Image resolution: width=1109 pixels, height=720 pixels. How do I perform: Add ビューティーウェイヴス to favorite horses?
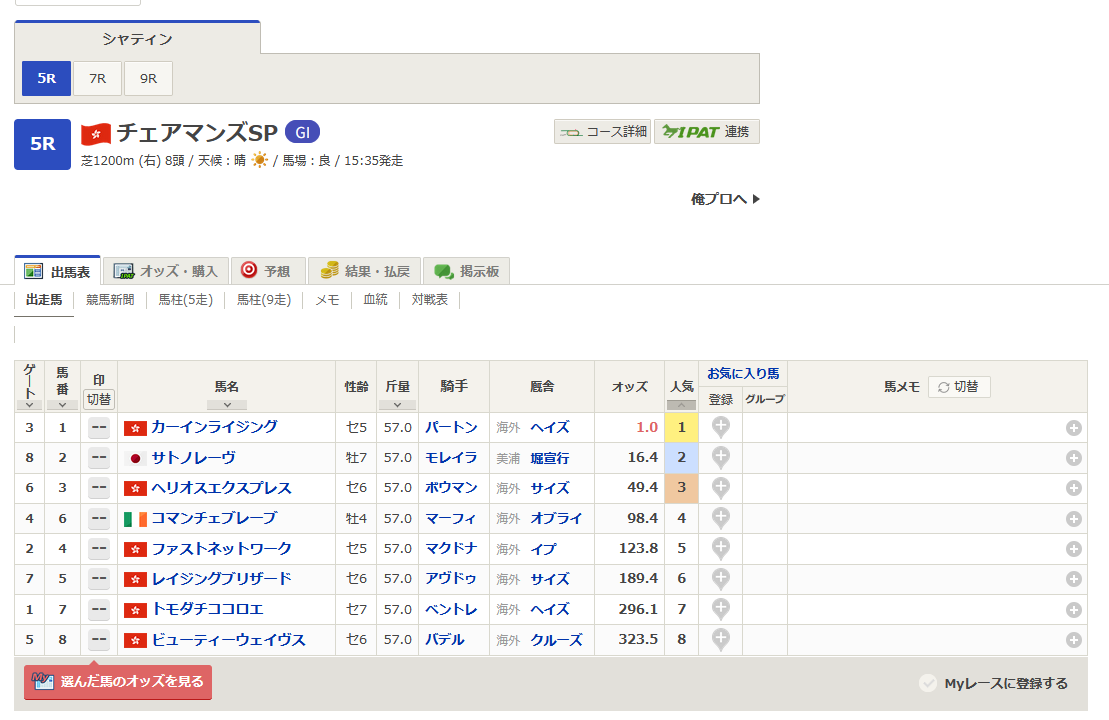point(720,639)
